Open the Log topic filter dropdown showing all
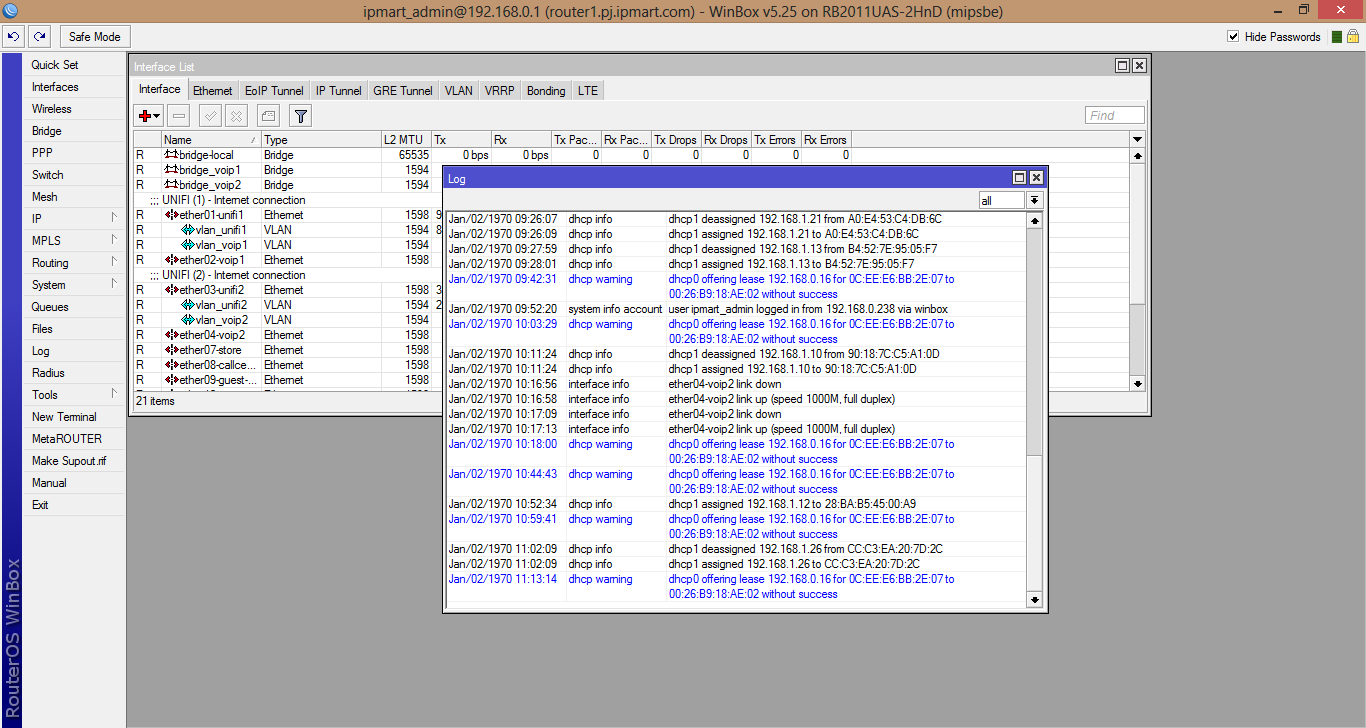 (x=1034, y=201)
